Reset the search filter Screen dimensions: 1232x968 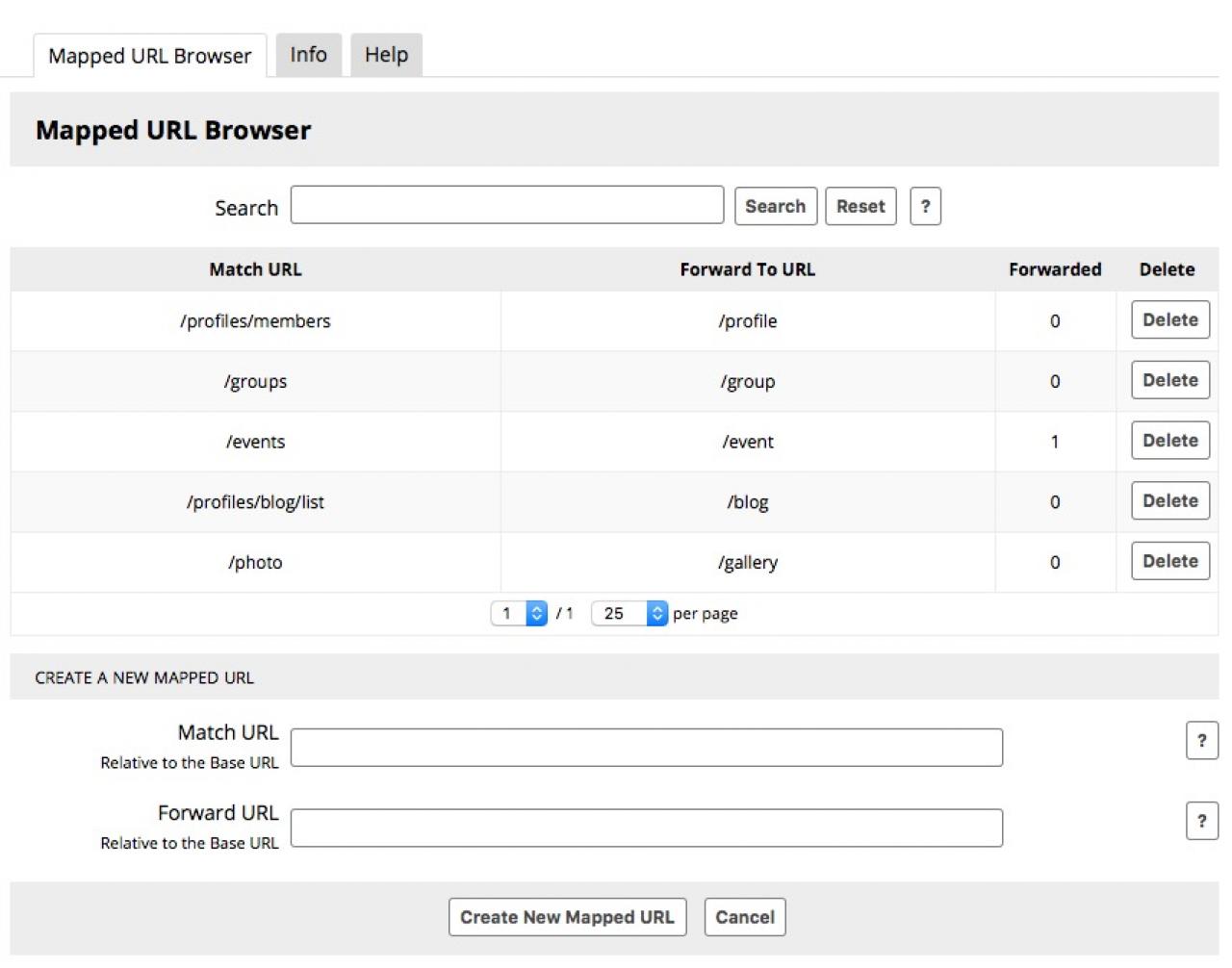pyautogui.click(x=860, y=206)
